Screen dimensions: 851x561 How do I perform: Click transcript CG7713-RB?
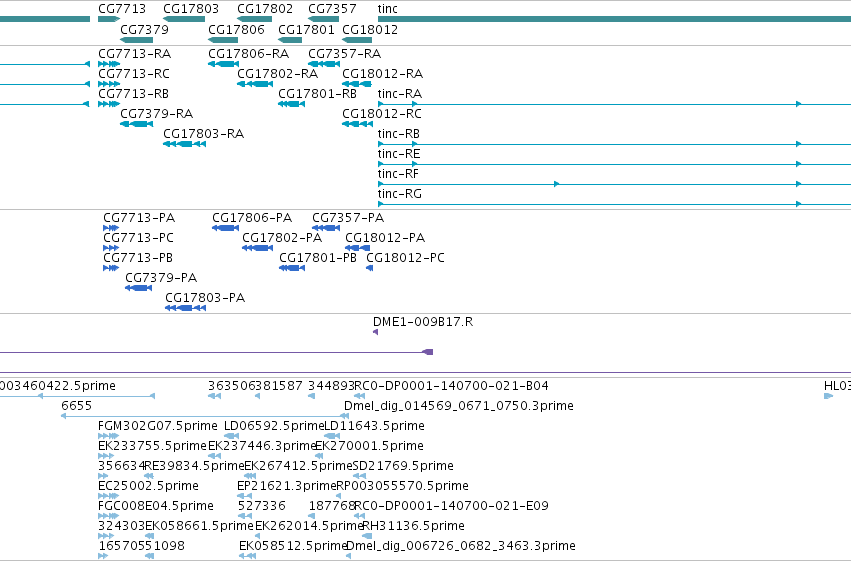click(134, 94)
